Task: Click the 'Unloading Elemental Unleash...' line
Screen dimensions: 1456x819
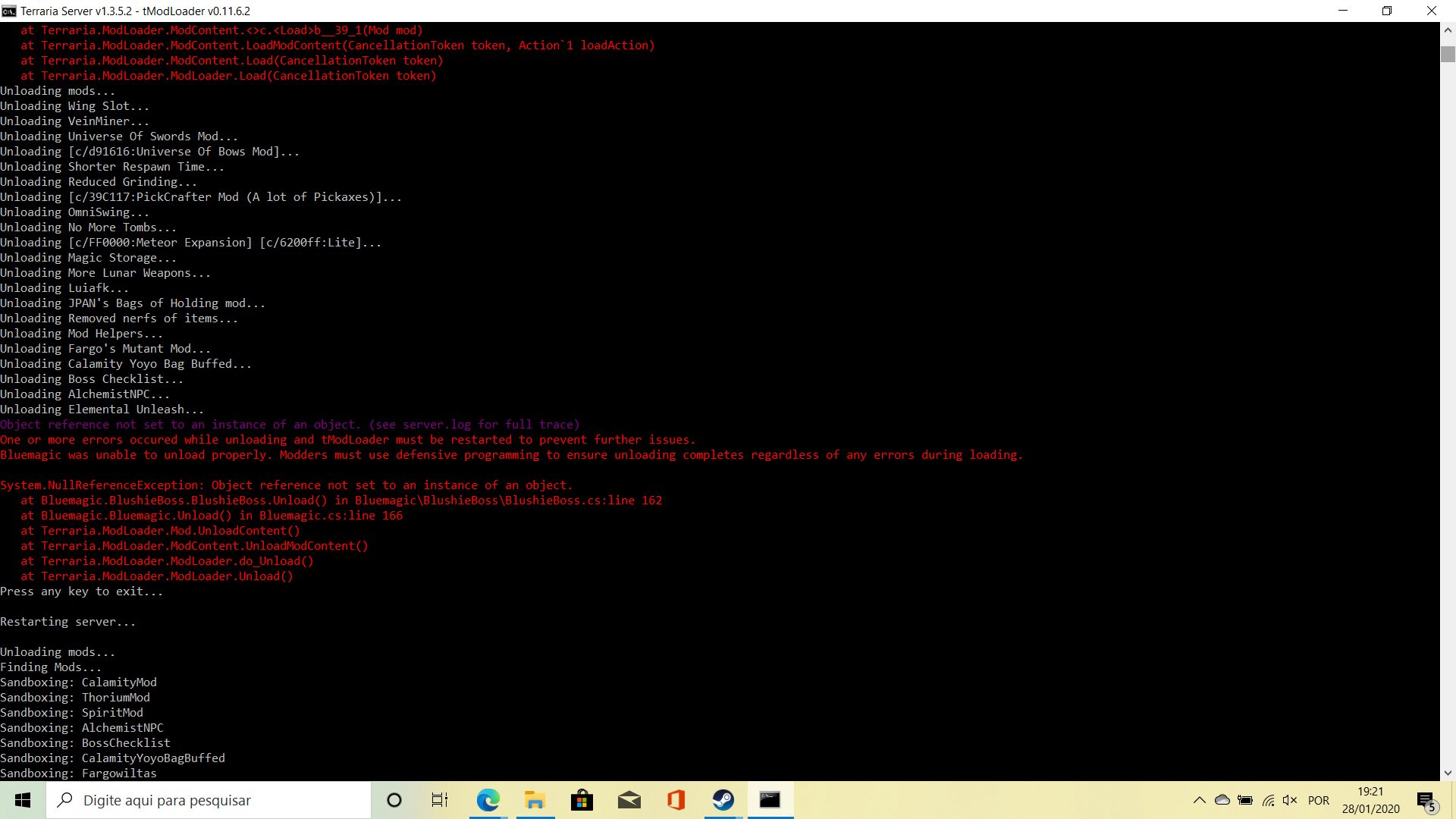Action: (102, 409)
